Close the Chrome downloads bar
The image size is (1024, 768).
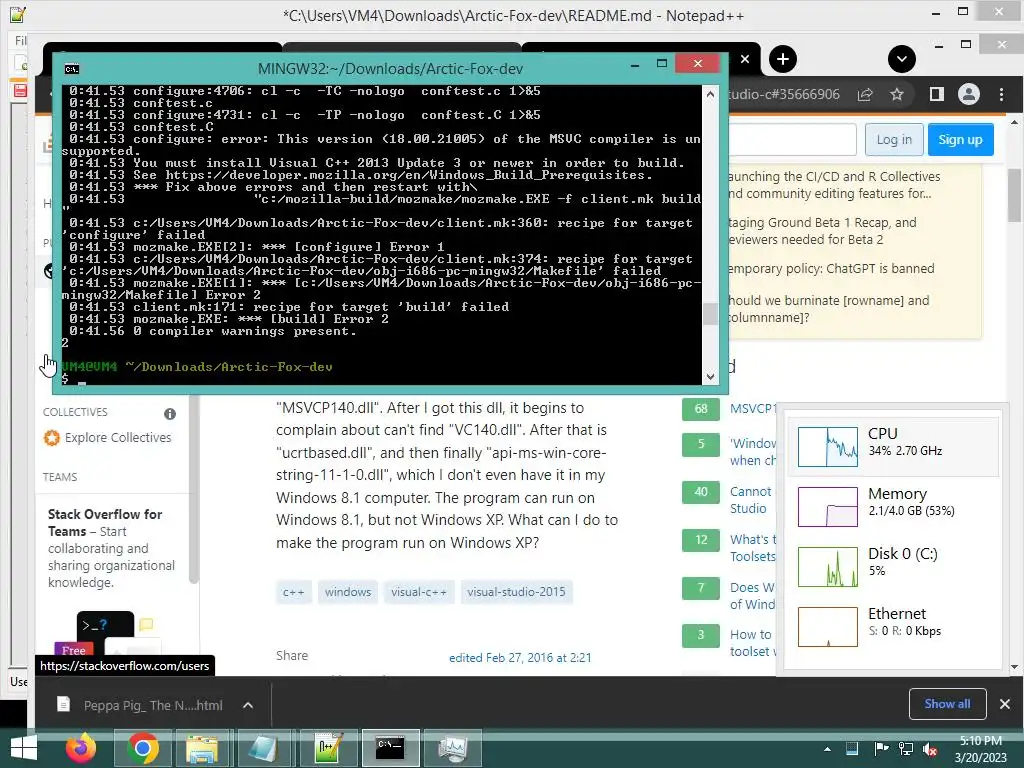(1004, 704)
